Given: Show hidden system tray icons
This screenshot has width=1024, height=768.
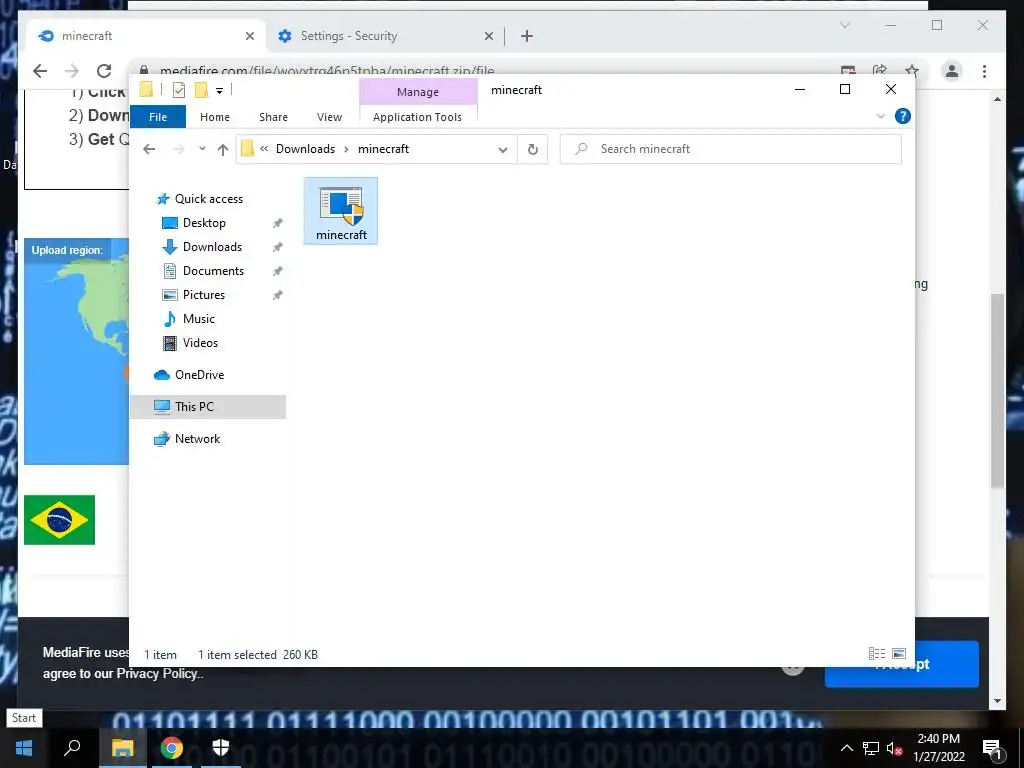Looking at the screenshot, I should (846, 748).
